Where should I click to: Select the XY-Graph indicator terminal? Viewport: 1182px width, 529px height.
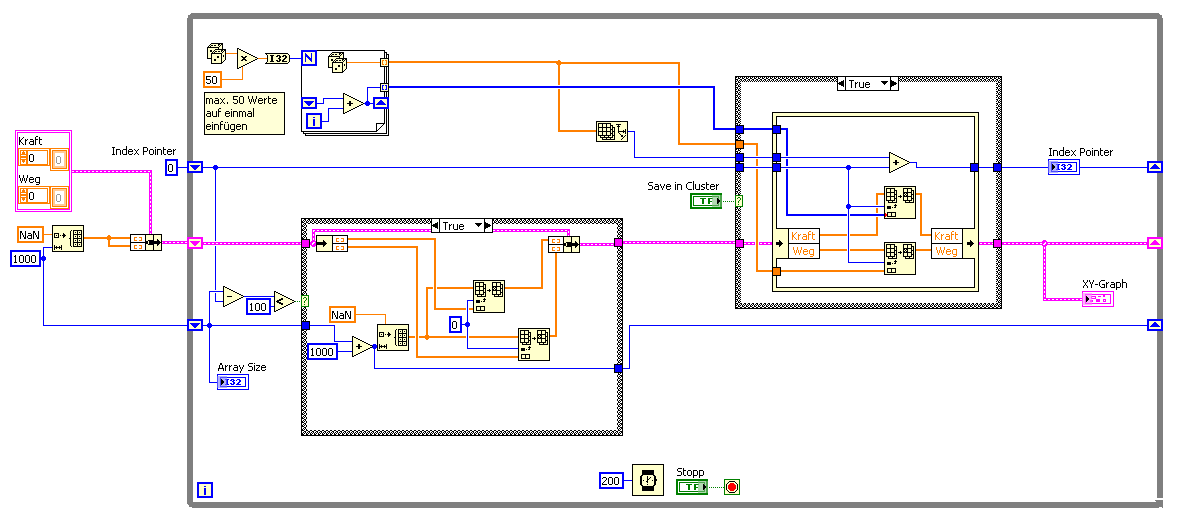pyautogui.click(x=1098, y=299)
